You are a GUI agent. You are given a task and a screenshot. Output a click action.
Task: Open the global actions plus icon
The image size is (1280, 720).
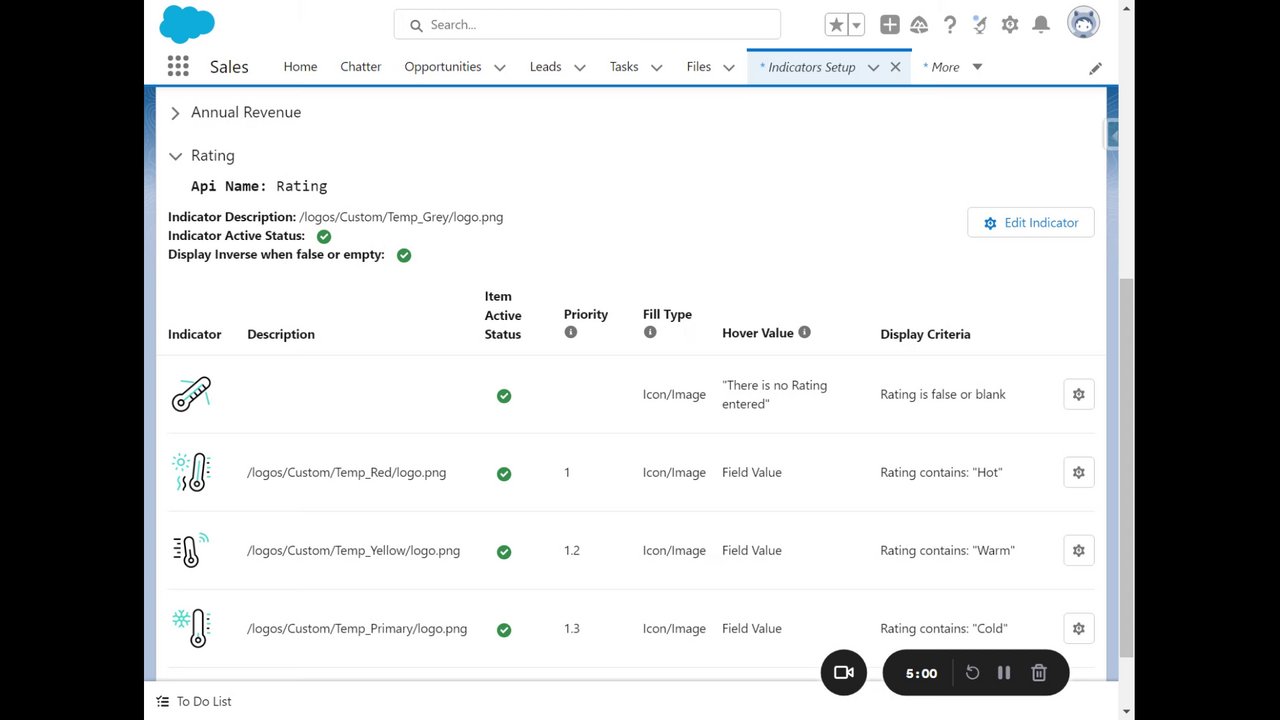tap(889, 25)
